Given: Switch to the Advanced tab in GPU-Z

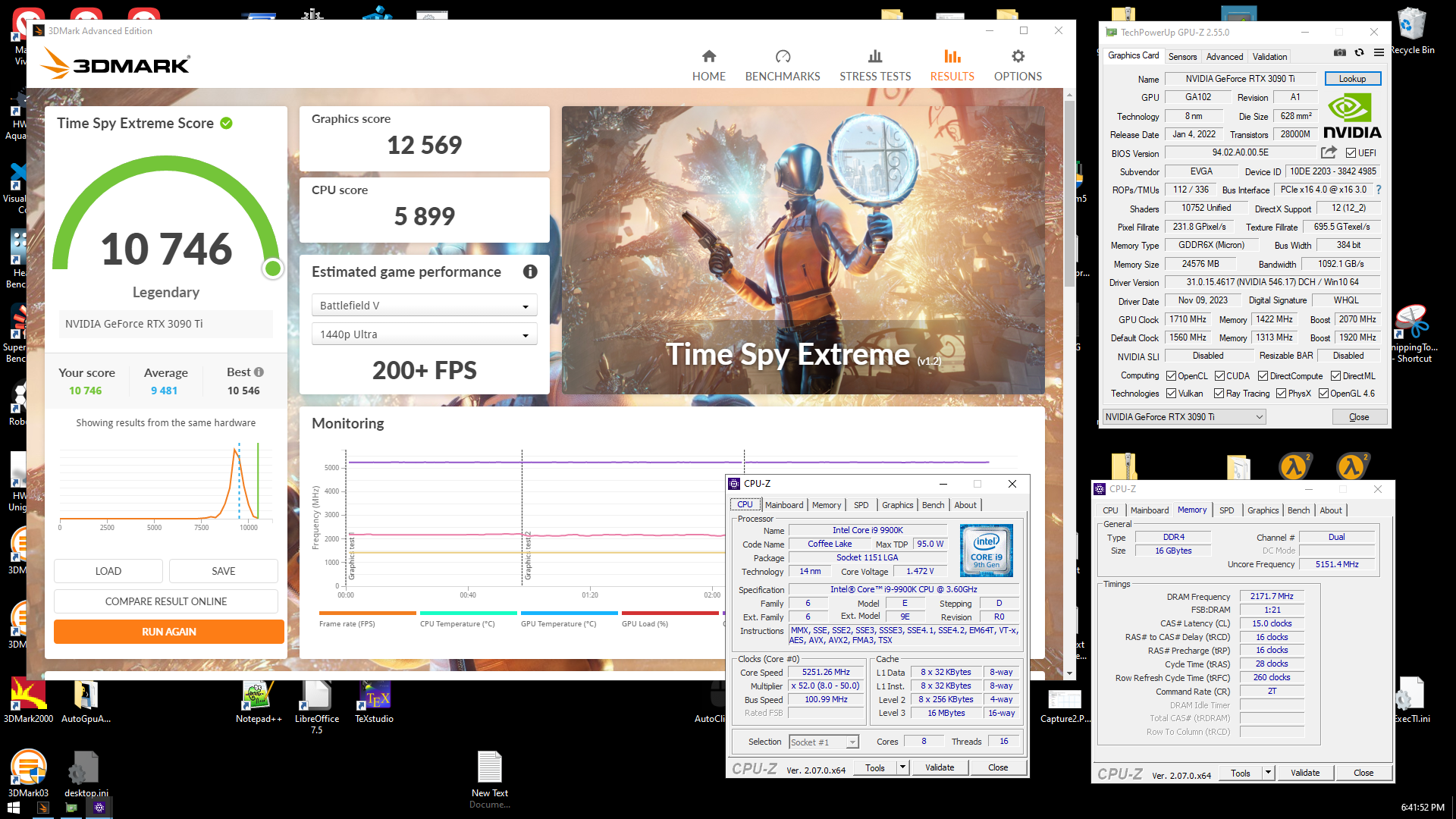Looking at the screenshot, I should click(1224, 57).
